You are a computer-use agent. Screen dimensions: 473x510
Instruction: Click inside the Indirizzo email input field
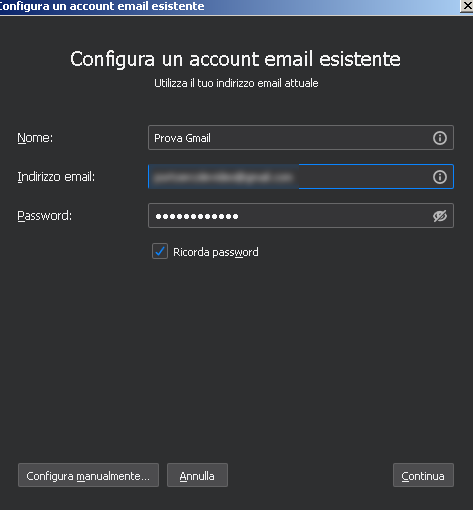point(301,177)
